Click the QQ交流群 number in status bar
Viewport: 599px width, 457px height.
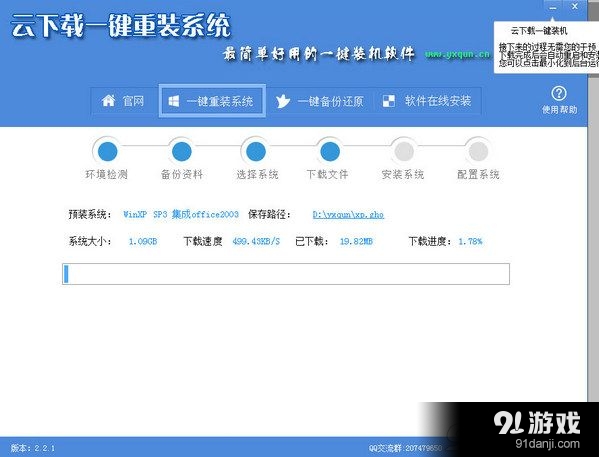pos(405,448)
